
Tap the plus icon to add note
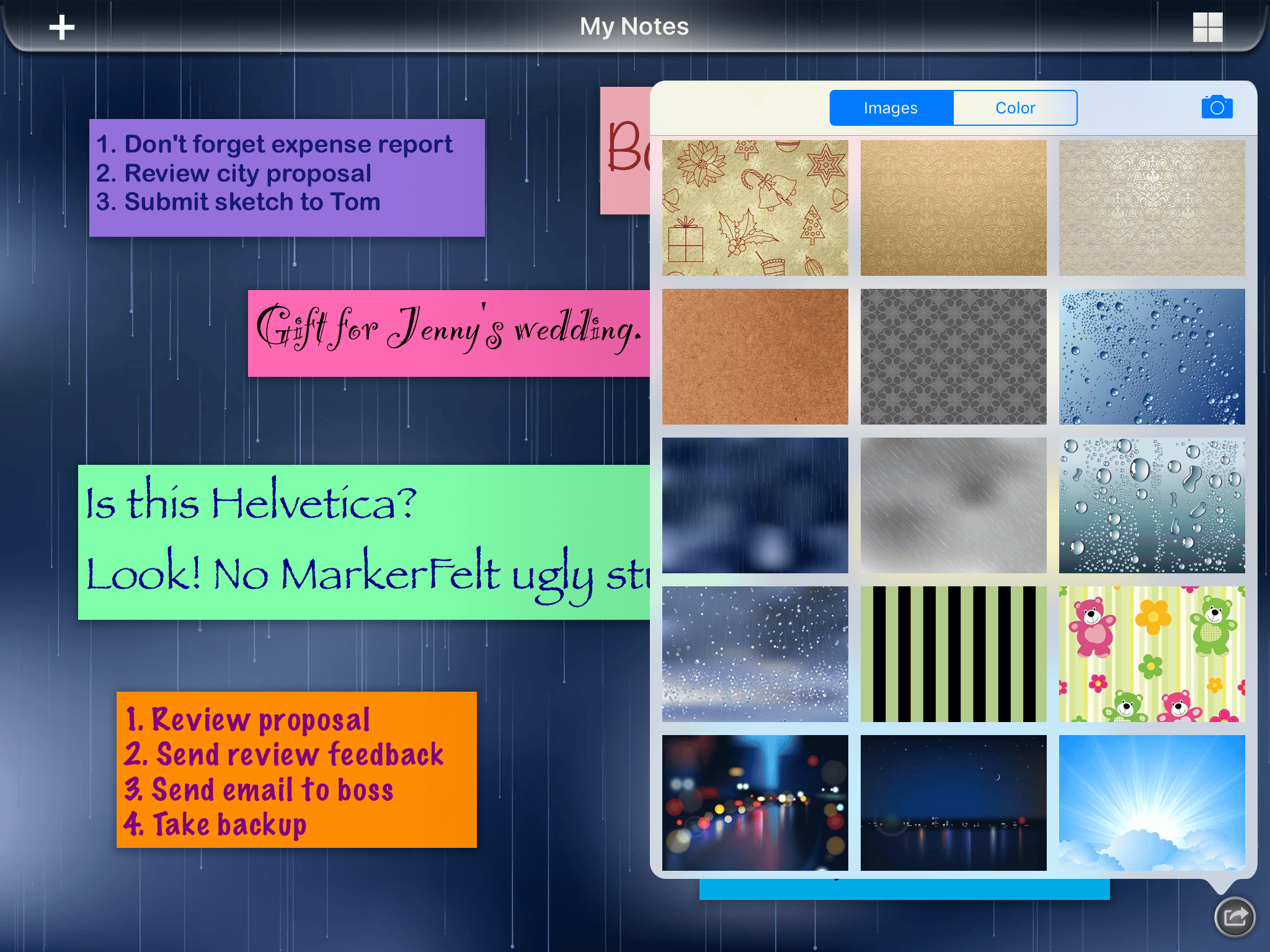[x=62, y=27]
